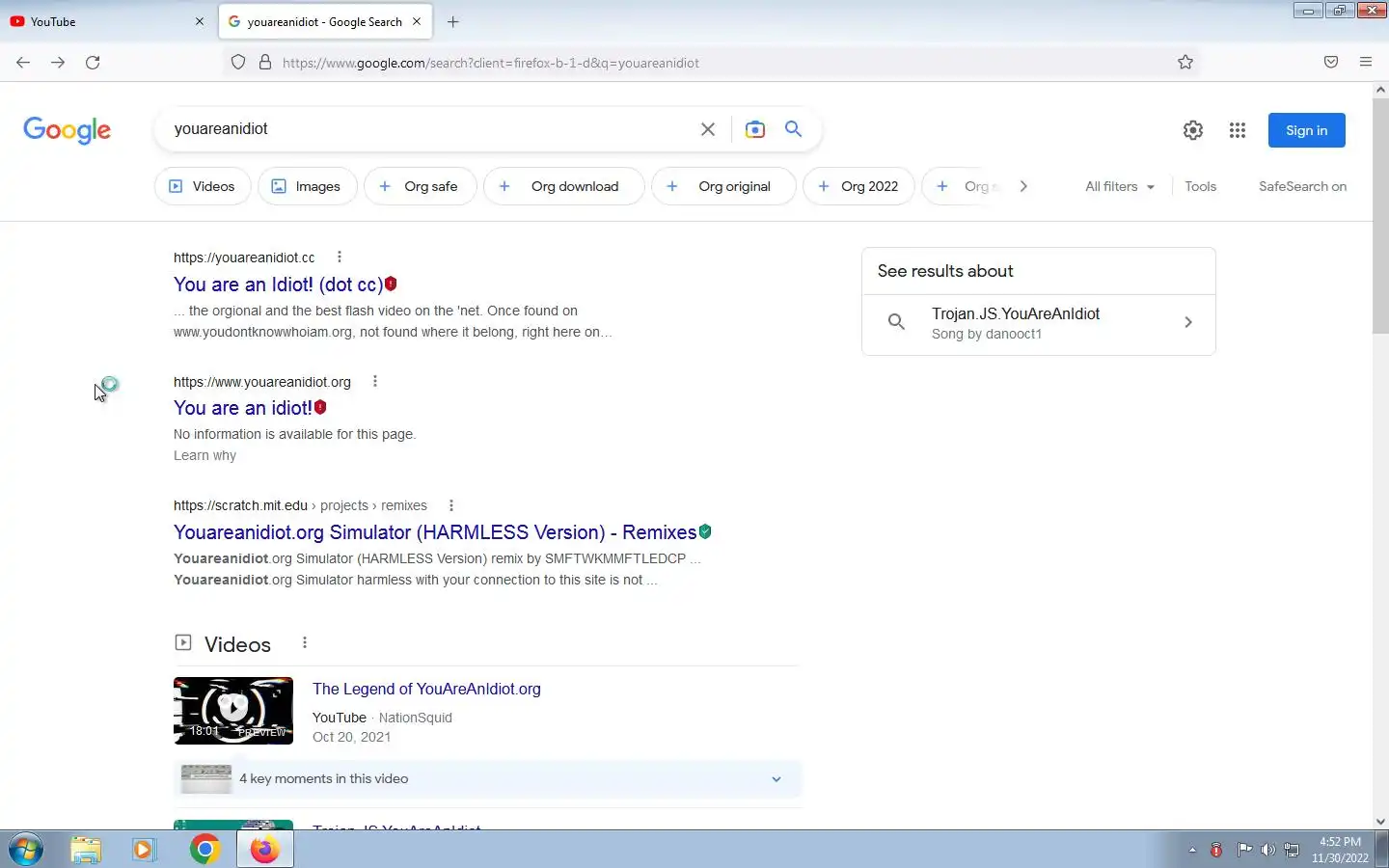Open options for scratch.mit.edu result
Screen dimensions: 1389x868
click(x=450, y=505)
